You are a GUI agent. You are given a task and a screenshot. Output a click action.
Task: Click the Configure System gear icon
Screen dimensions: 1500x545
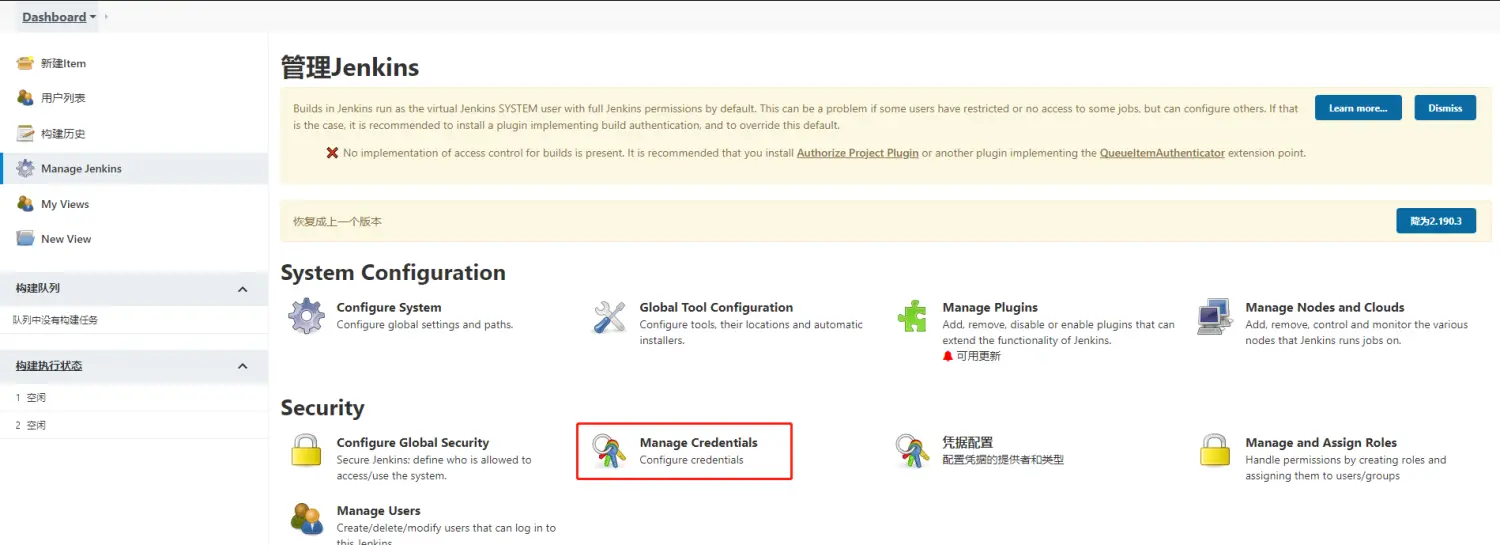pos(306,316)
